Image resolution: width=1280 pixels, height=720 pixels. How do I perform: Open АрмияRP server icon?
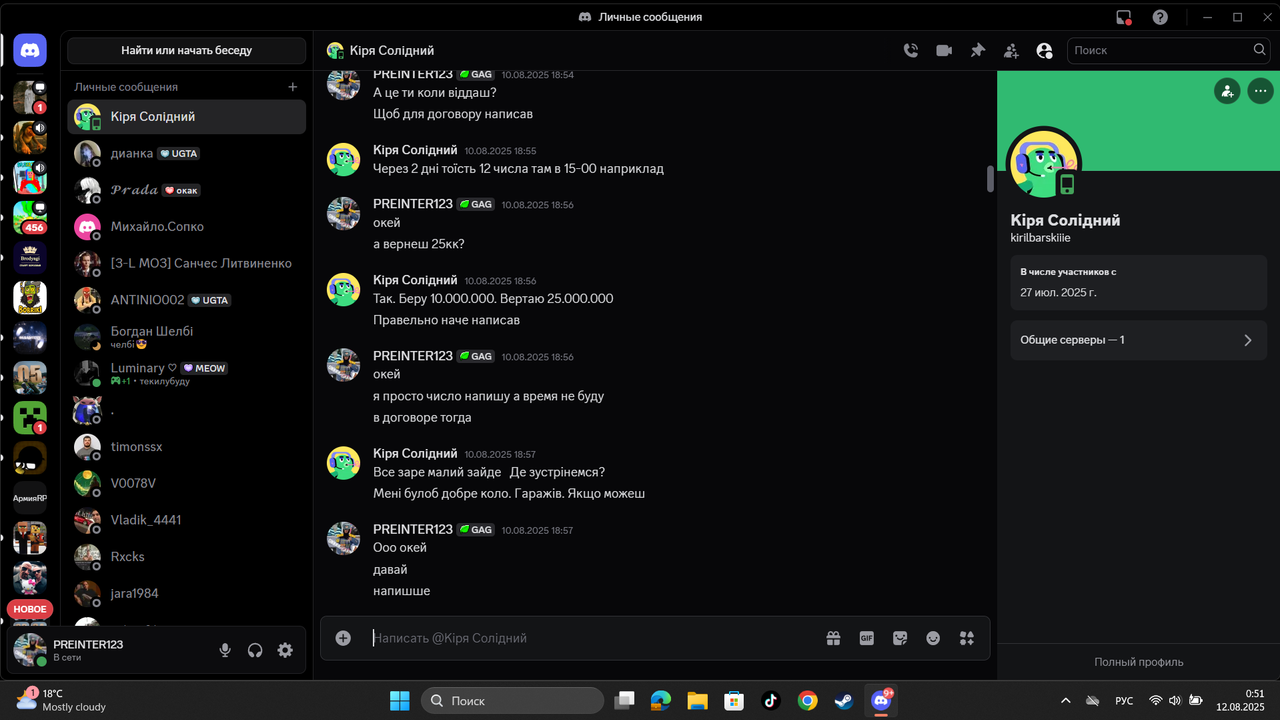pyautogui.click(x=30, y=498)
